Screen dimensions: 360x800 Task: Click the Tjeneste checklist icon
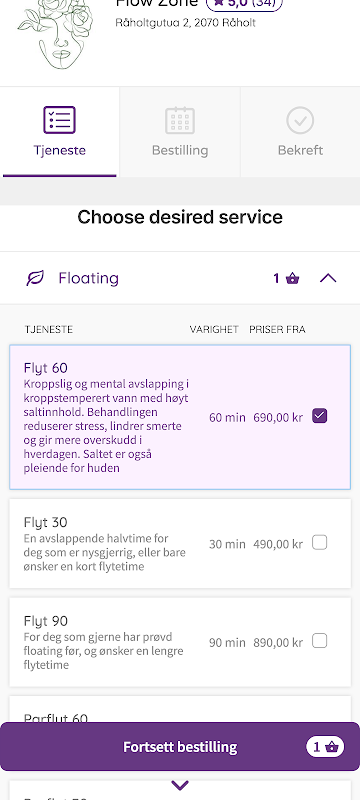(x=60, y=120)
